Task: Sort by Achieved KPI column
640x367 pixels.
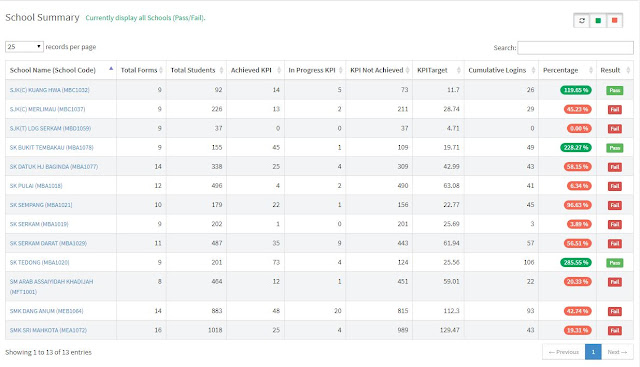Action: [x=256, y=70]
